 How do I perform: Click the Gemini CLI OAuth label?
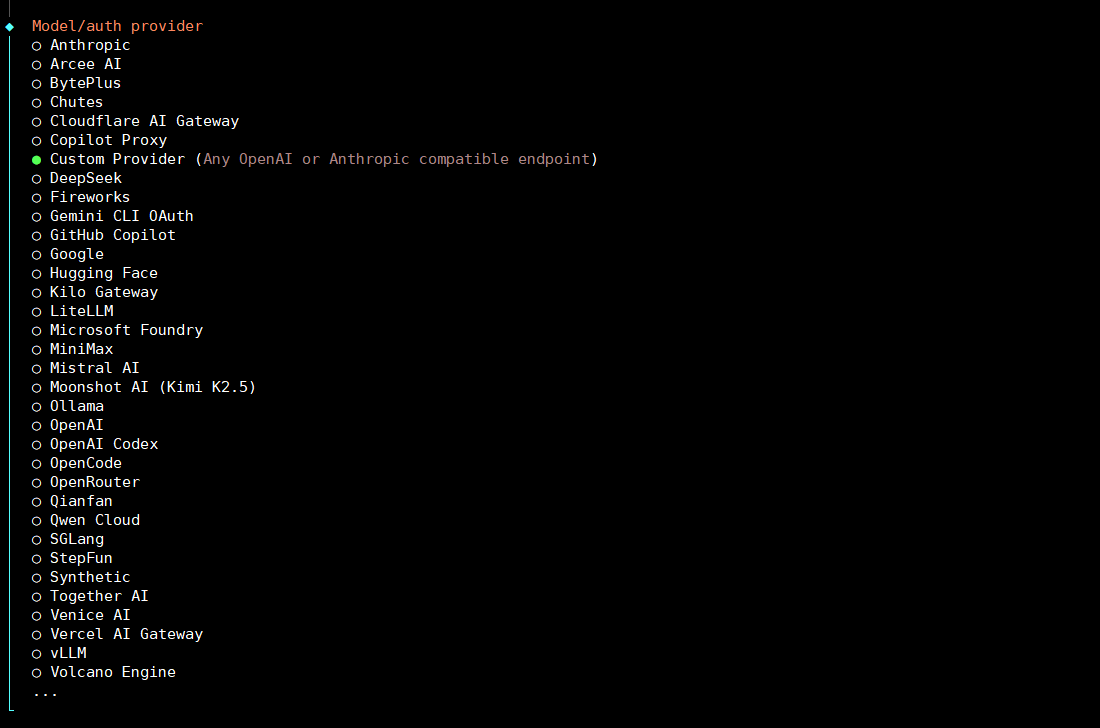[x=122, y=216]
